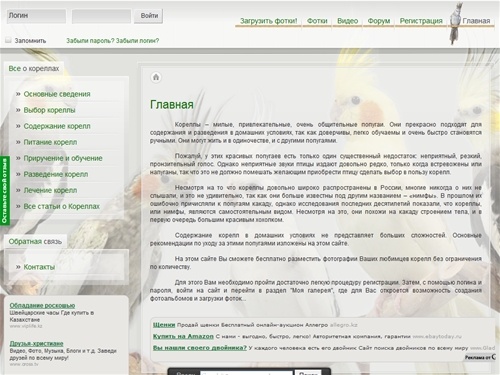Screen dimensions: 500x375
Task: Open Основные сведения sidebar link
Action: [57, 94]
